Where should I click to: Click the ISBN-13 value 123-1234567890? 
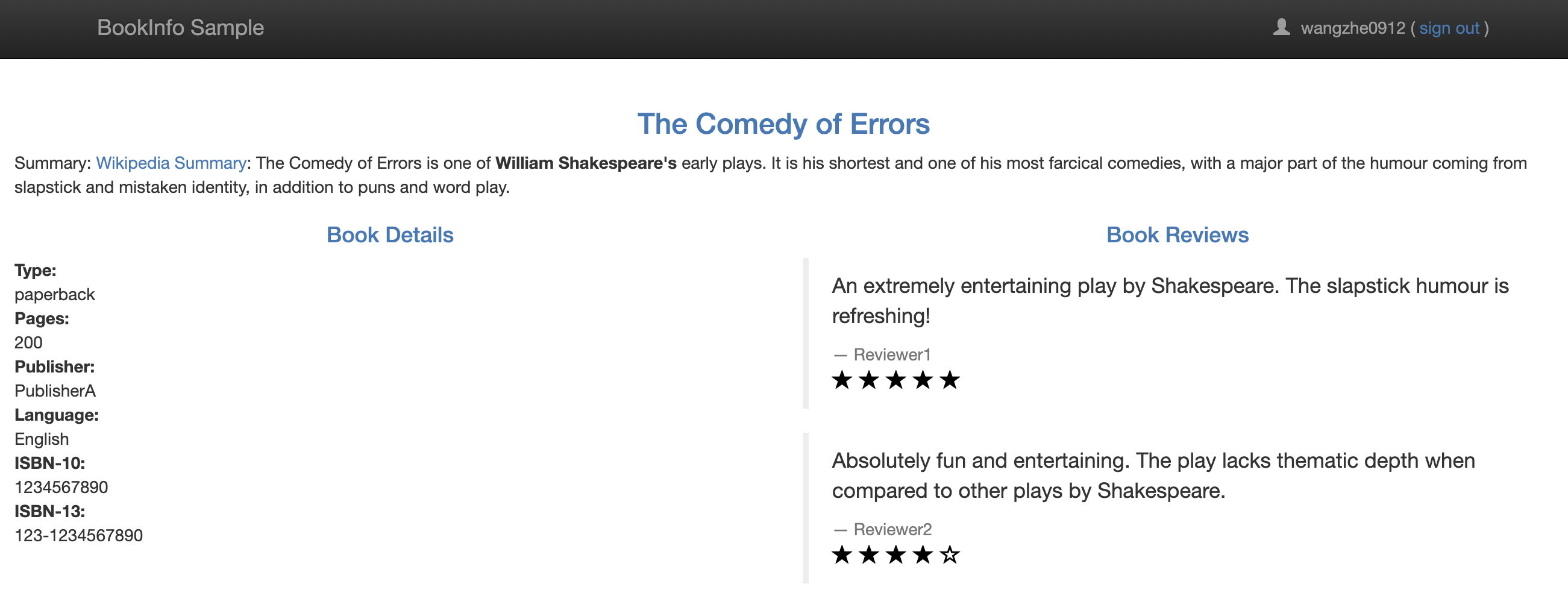[x=78, y=536]
